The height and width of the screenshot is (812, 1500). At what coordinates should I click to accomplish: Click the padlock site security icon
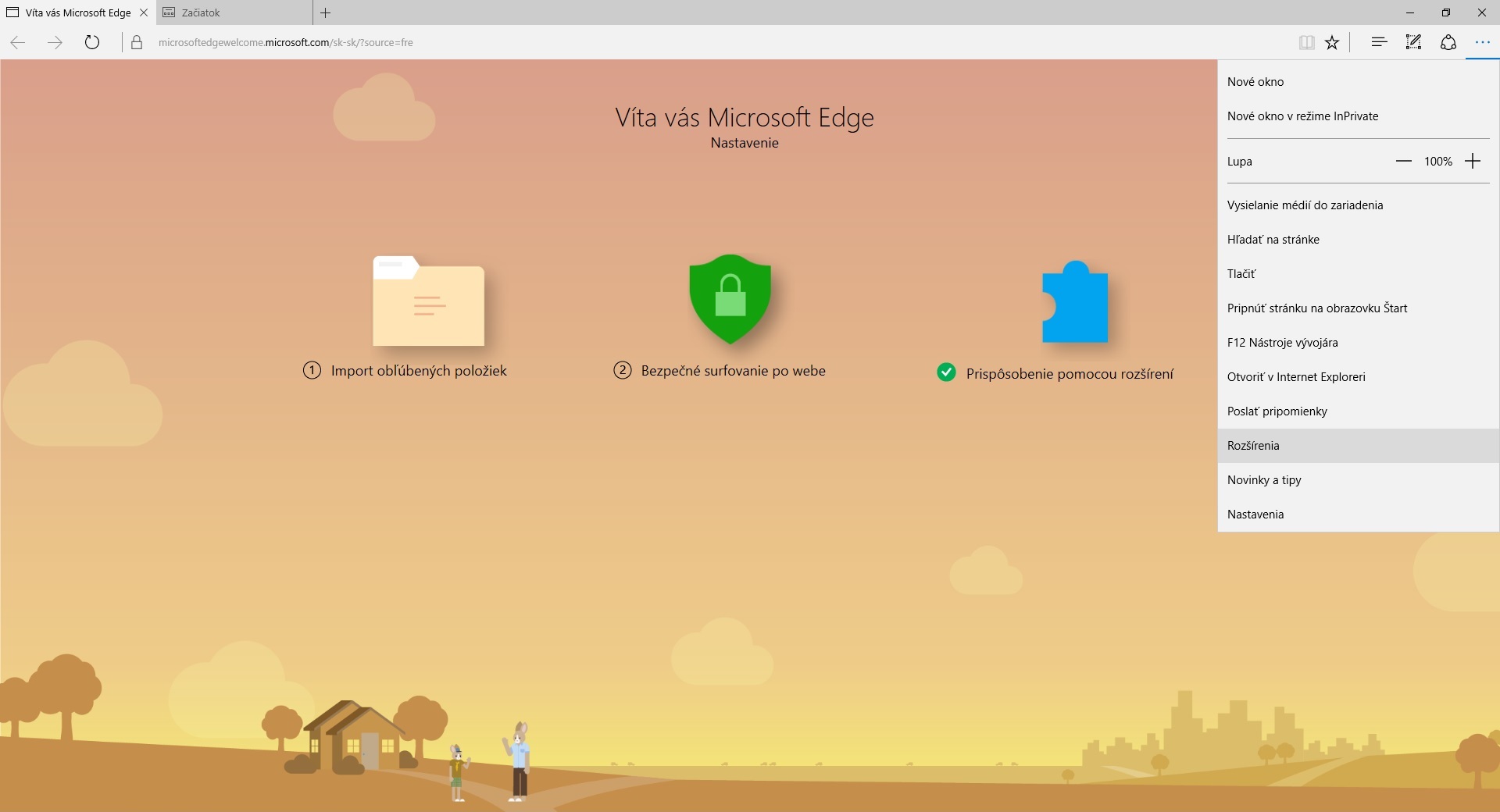[137, 42]
